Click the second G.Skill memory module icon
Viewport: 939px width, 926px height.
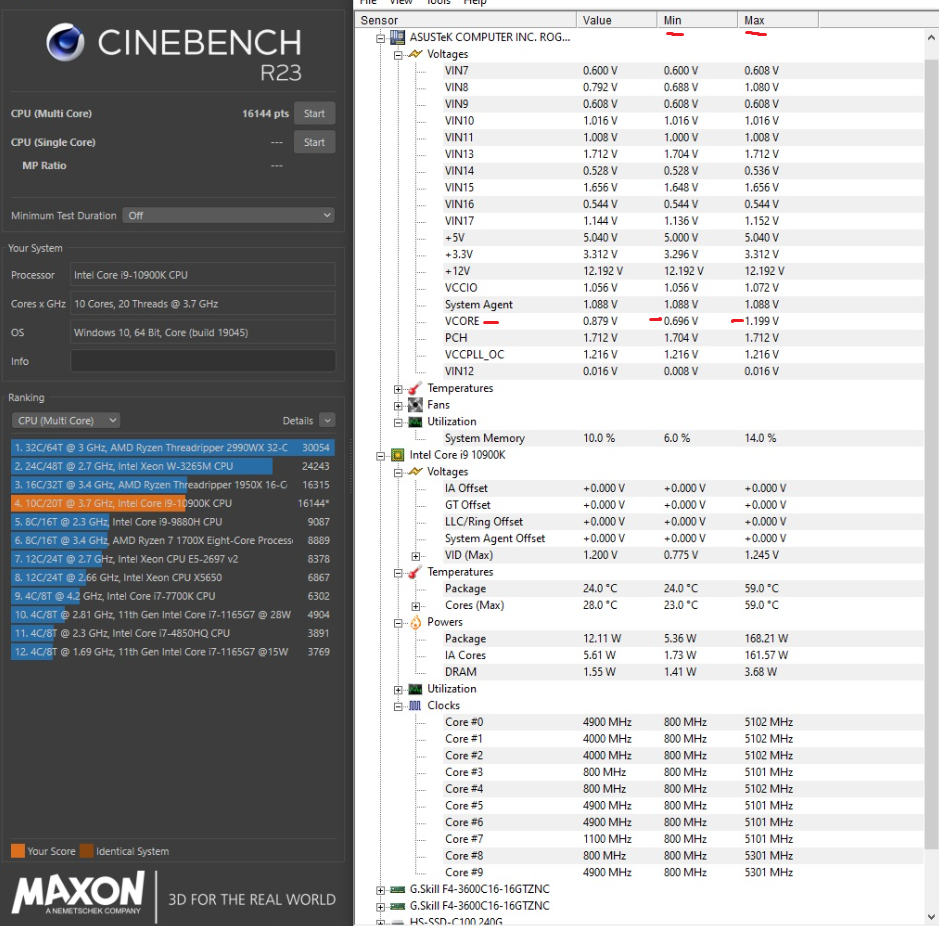[397, 906]
